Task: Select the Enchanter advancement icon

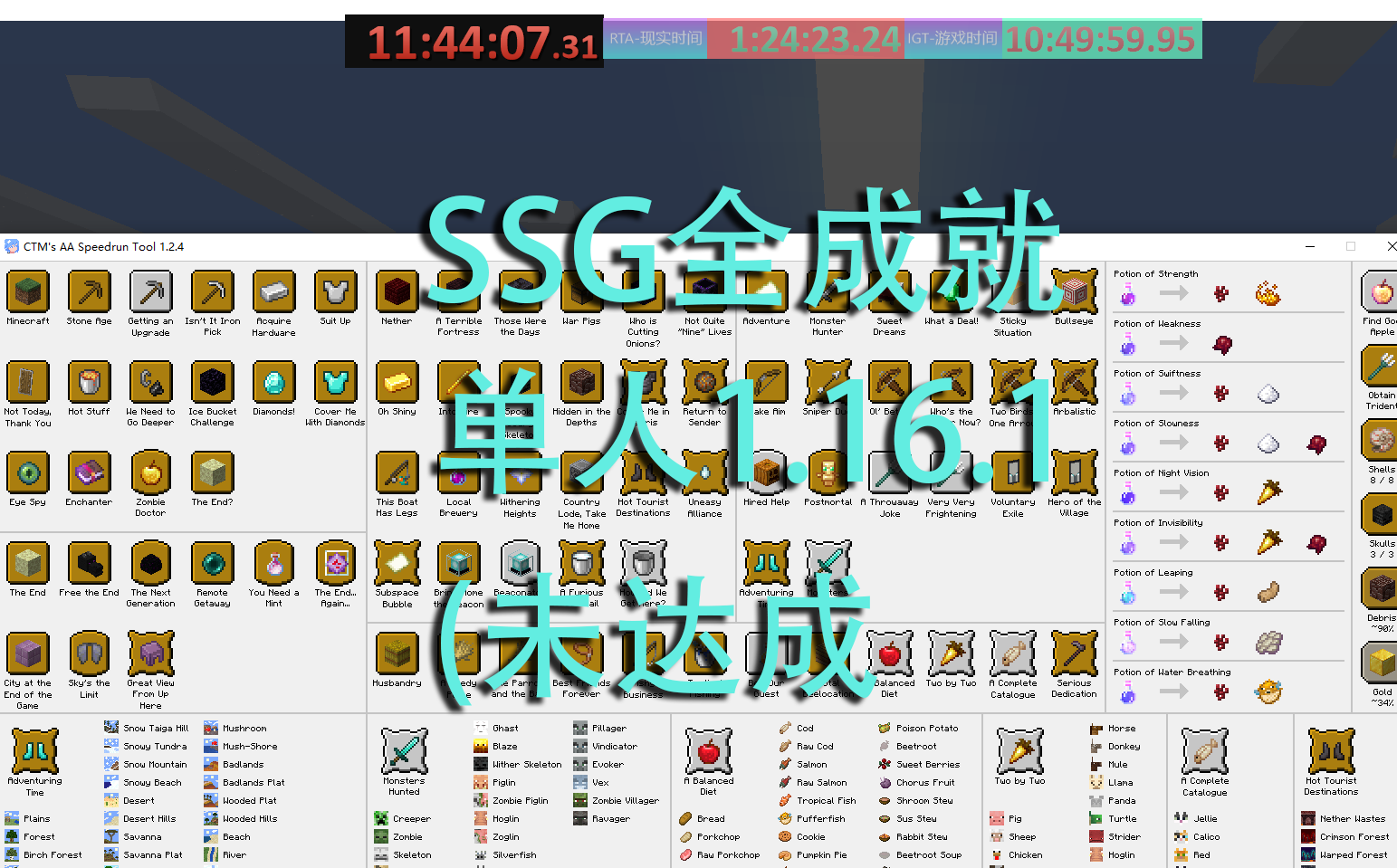Action: coord(89,474)
